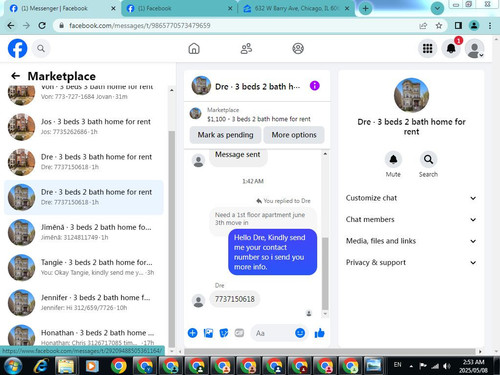Expand the Privacy & support section
Viewport: 500px width, 375px height.
(411, 262)
